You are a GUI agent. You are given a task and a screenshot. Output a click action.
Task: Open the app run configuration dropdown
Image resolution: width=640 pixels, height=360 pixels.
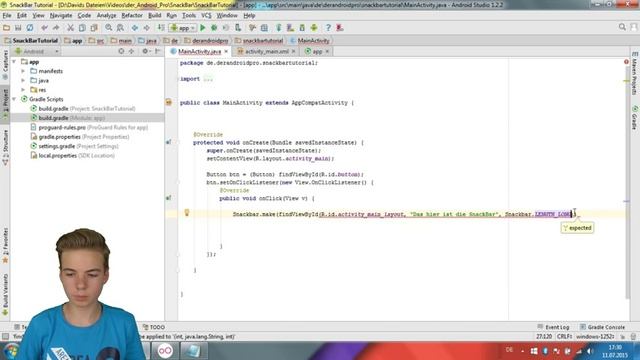183,28
